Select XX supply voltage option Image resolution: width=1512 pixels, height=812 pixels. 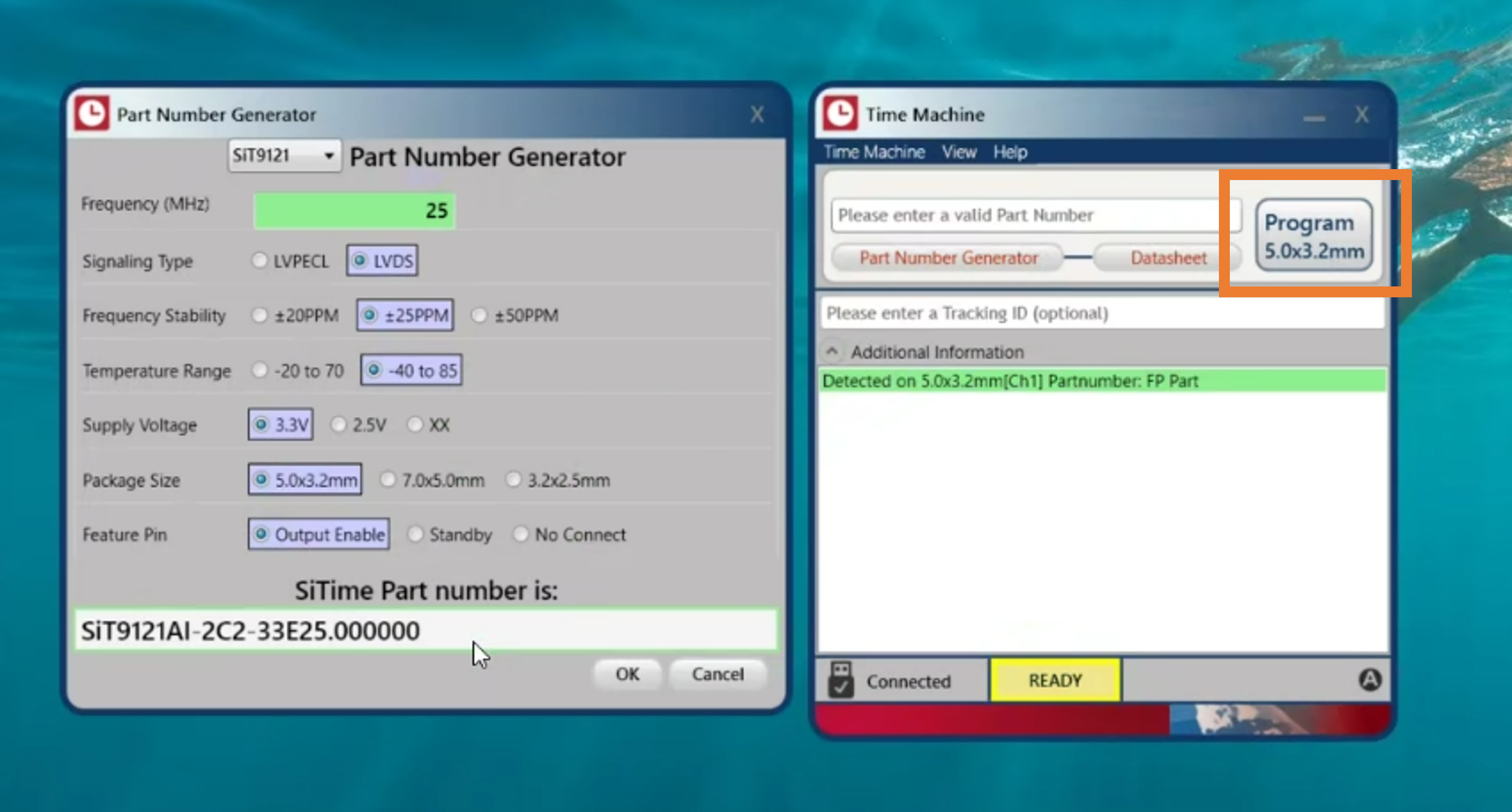point(428,424)
